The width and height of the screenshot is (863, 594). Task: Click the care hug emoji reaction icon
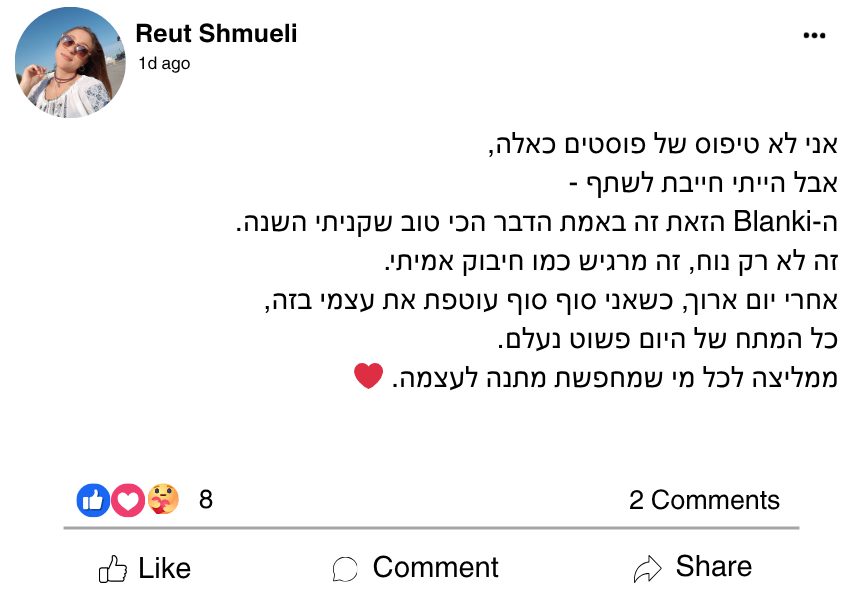pyautogui.click(x=161, y=500)
